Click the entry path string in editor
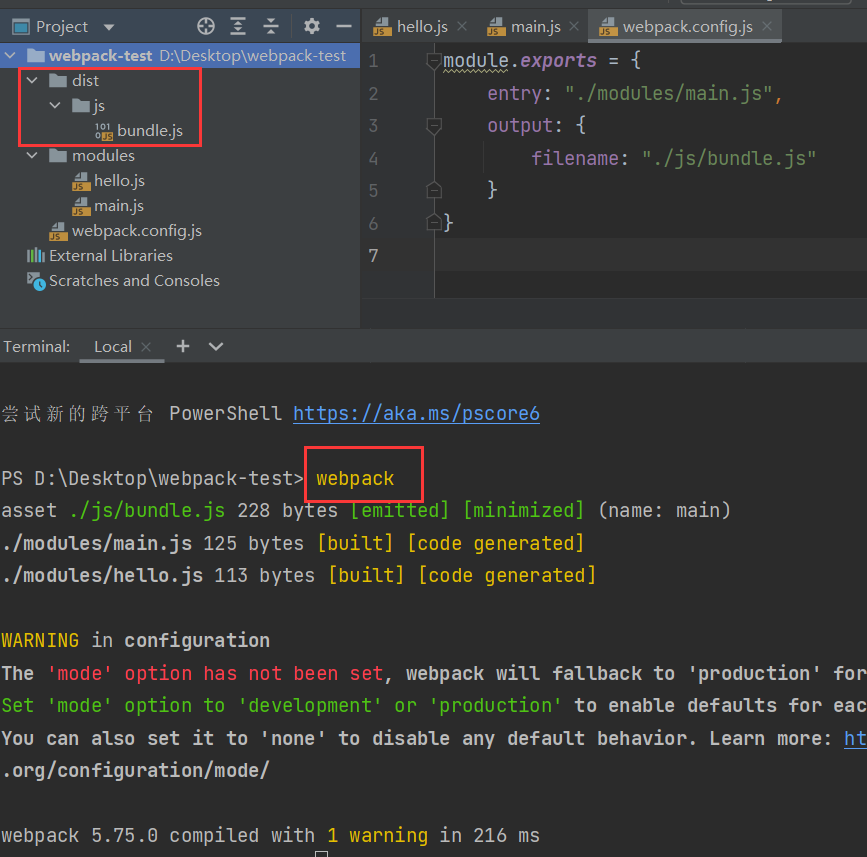The width and height of the screenshot is (867, 857). (x=668, y=93)
